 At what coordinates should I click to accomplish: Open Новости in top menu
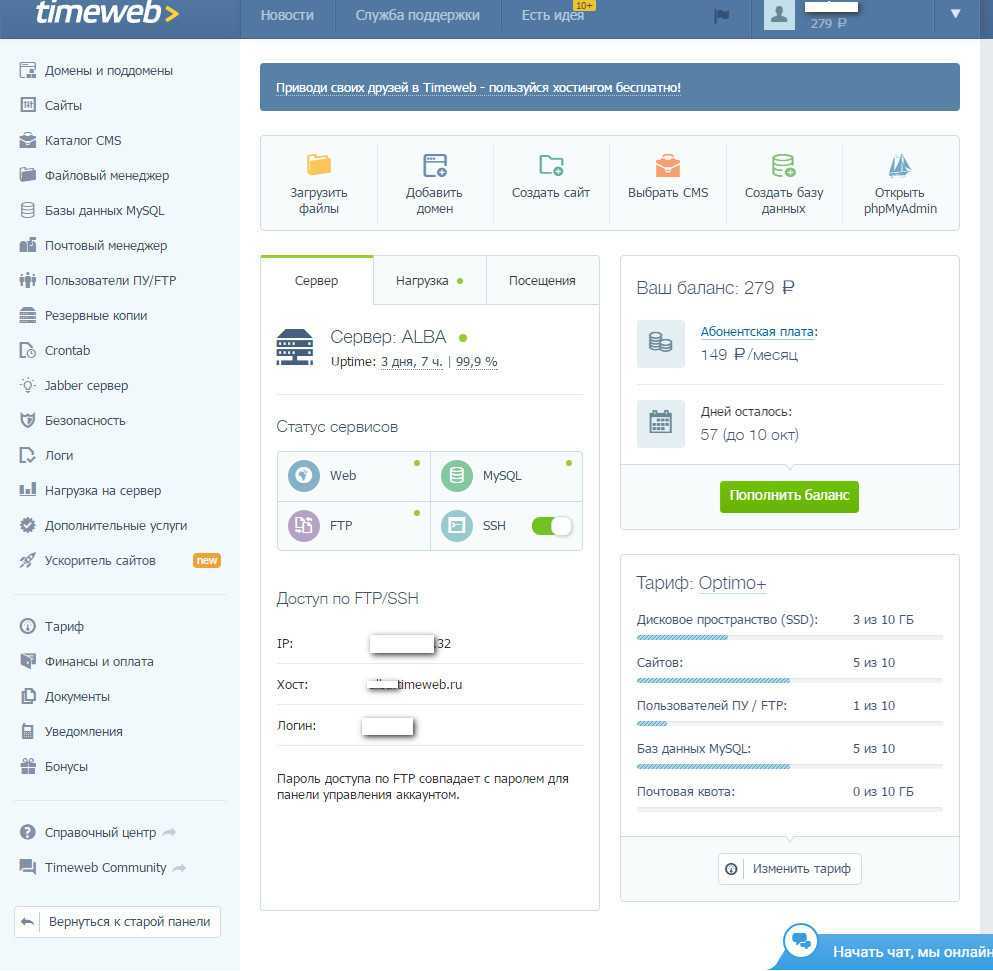(x=287, y=15)
